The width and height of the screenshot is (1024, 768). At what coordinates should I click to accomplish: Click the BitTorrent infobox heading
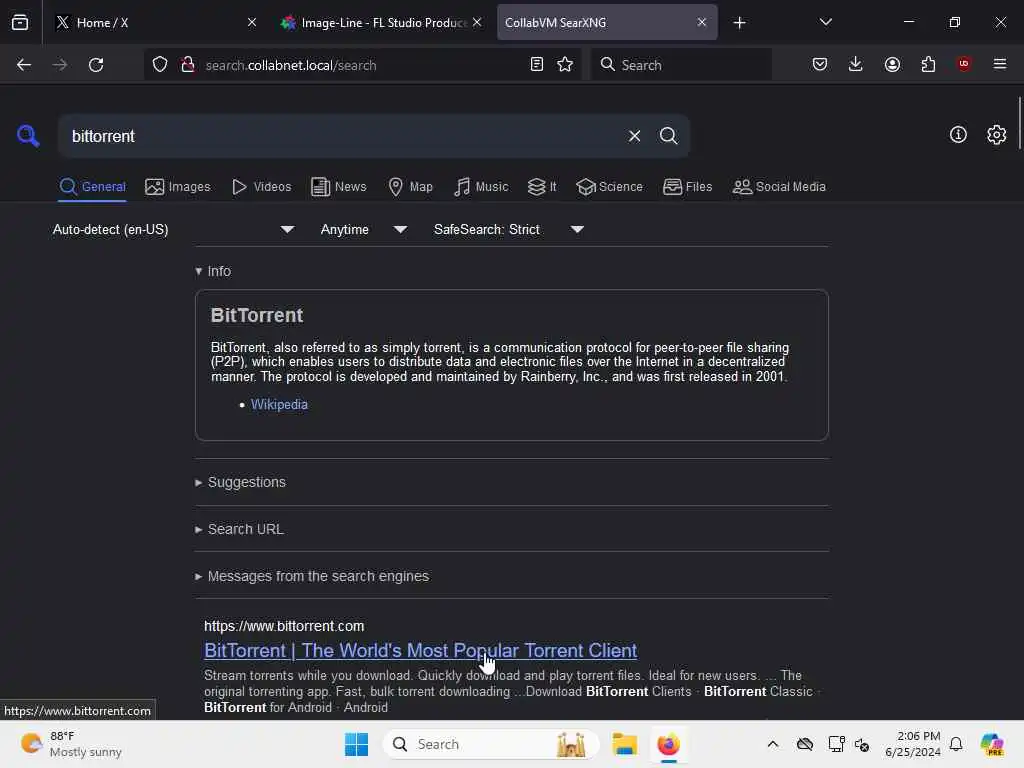click(x=257, y=315)
